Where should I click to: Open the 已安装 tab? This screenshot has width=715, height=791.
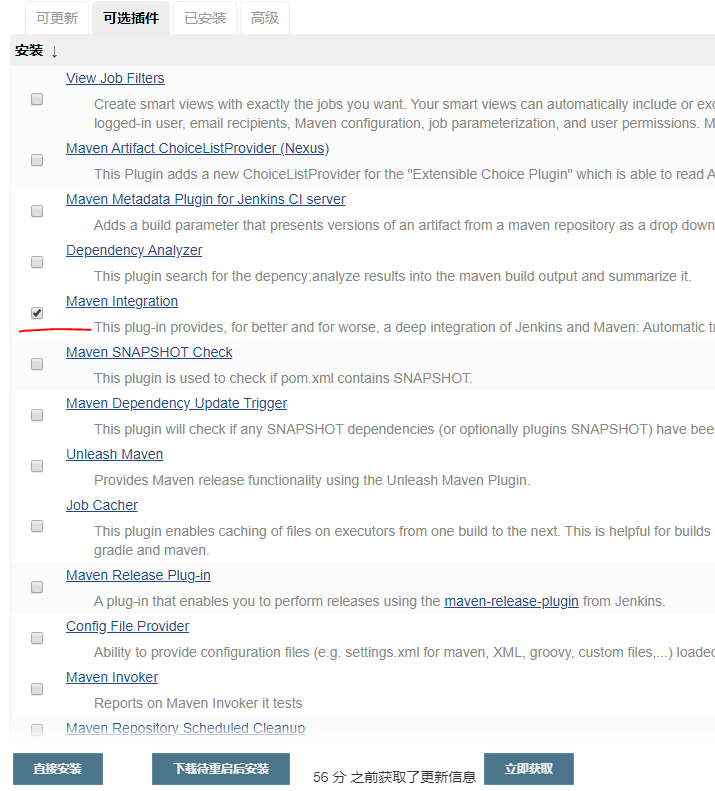pyautogui.click(x=205, y=18)
